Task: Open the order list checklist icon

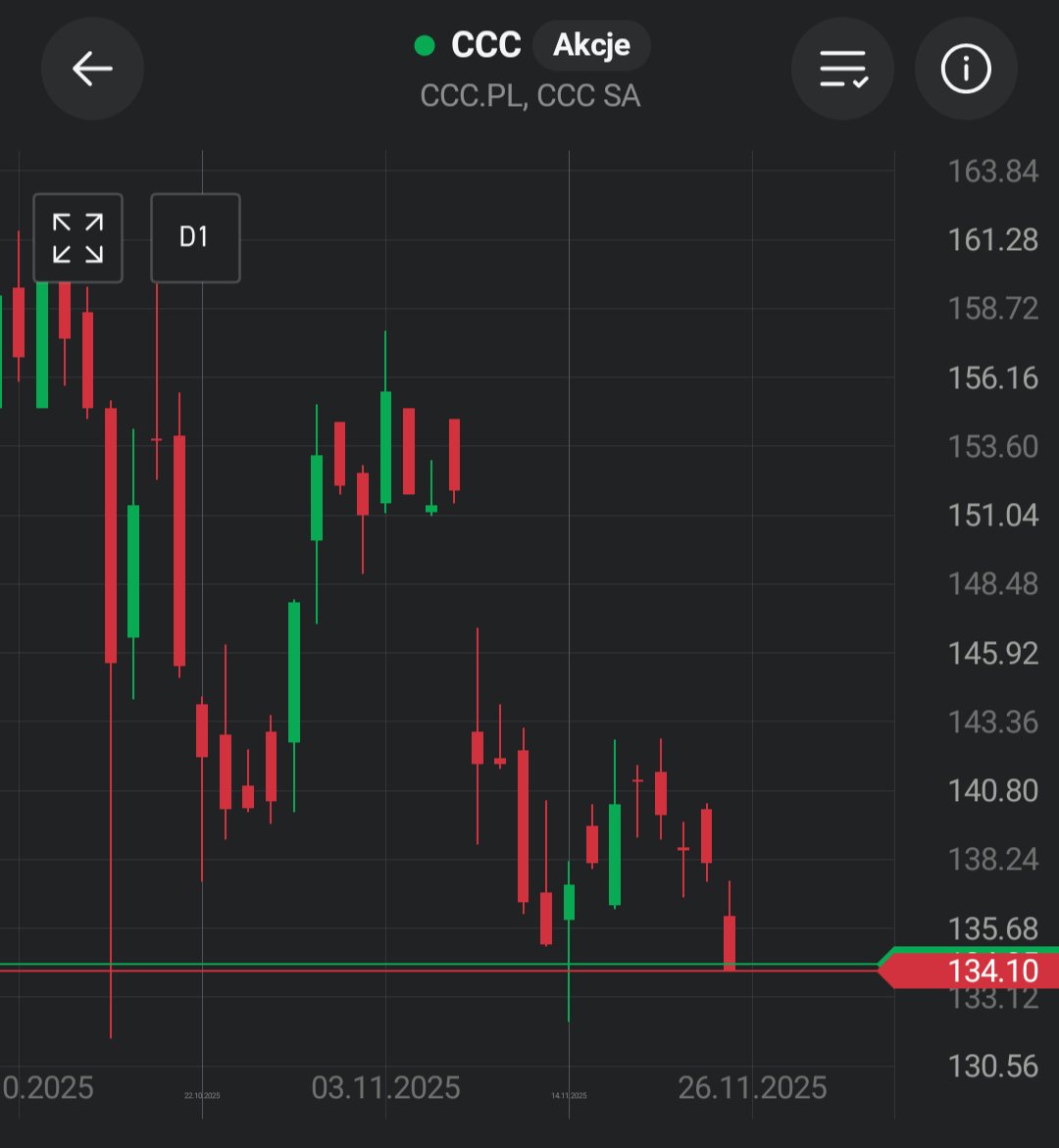Action: click(843, 69)
